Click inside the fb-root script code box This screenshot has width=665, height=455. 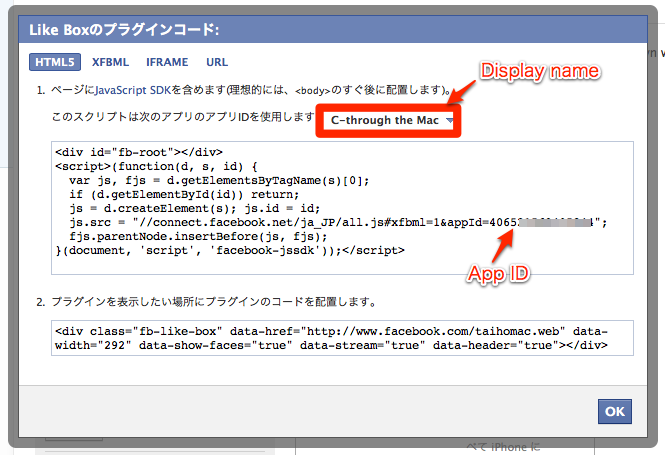pos(342,208)
